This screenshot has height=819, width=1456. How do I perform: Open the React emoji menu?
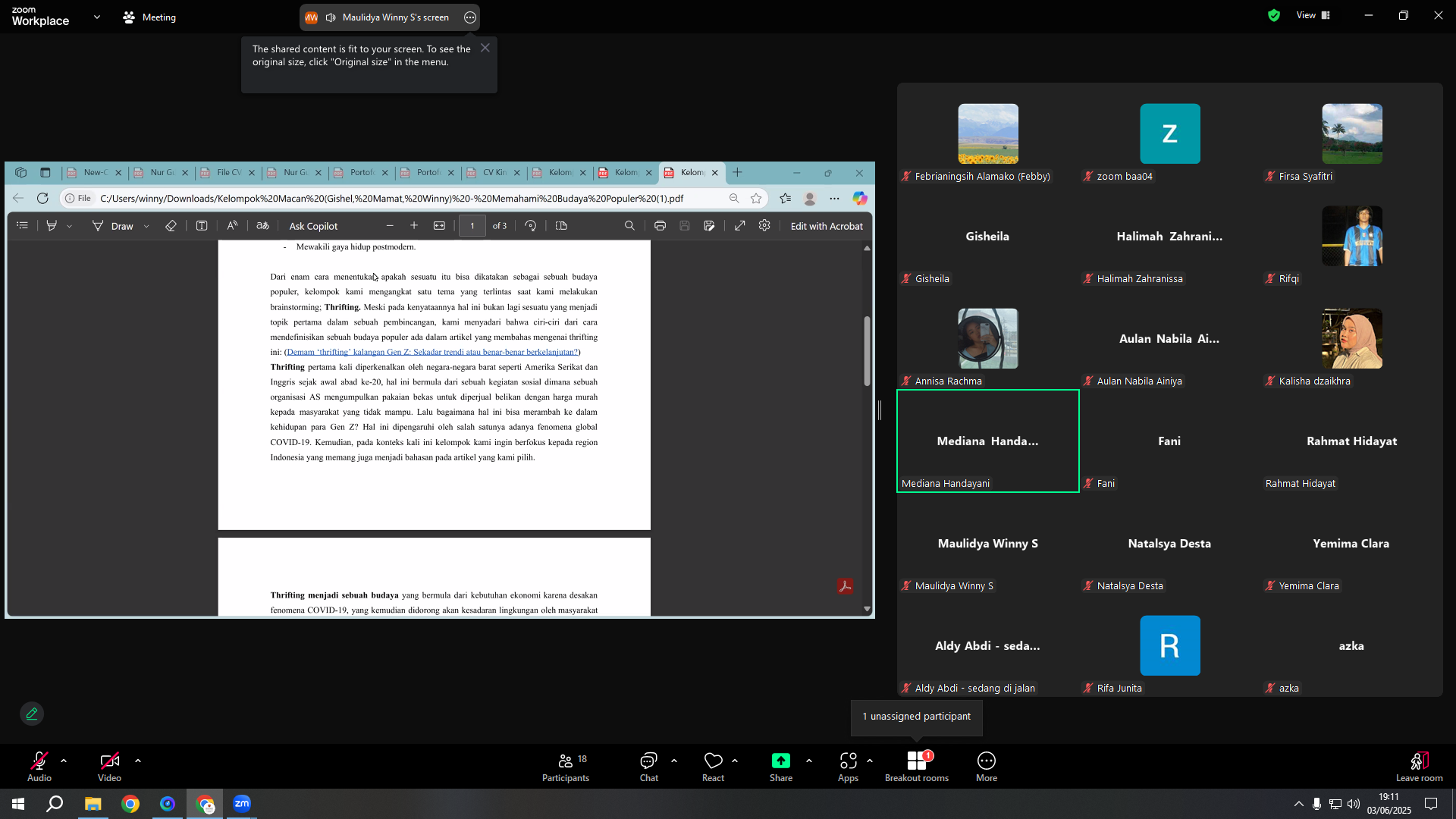(x=713, y=767)
